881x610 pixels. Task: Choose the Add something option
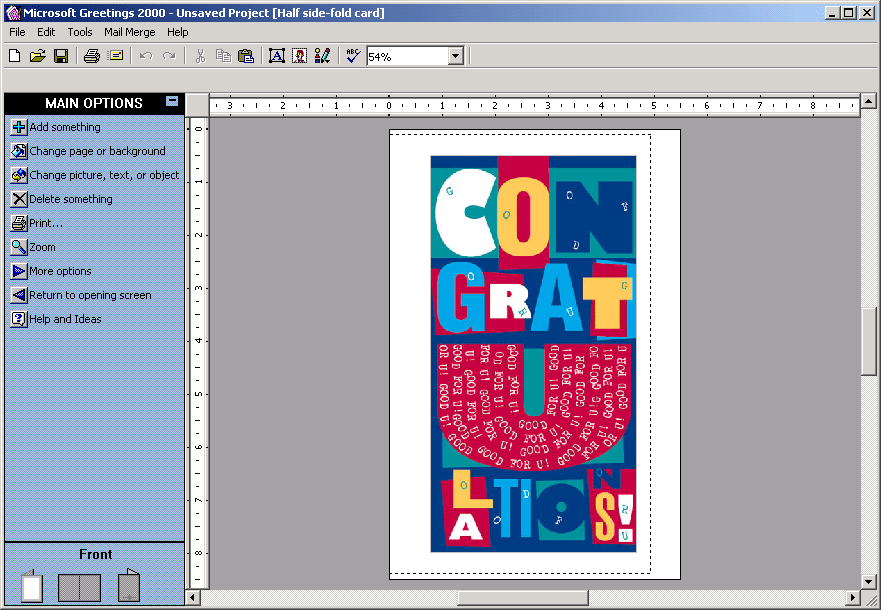pyautogui.click(x=65, y=127)
